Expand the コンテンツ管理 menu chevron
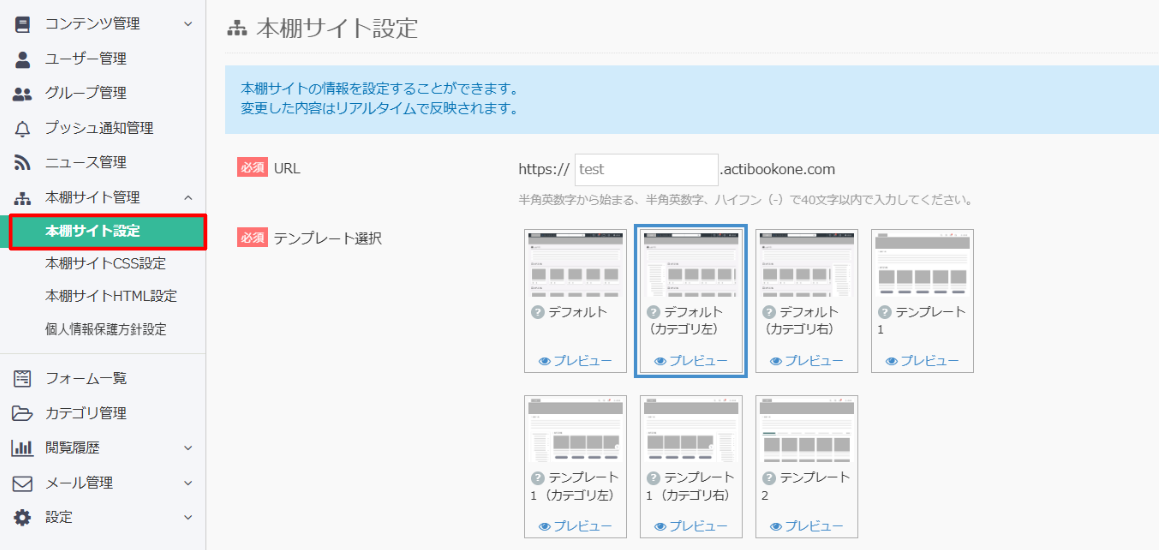Screen dimensions: 1160x550 [x=188, y=24]
